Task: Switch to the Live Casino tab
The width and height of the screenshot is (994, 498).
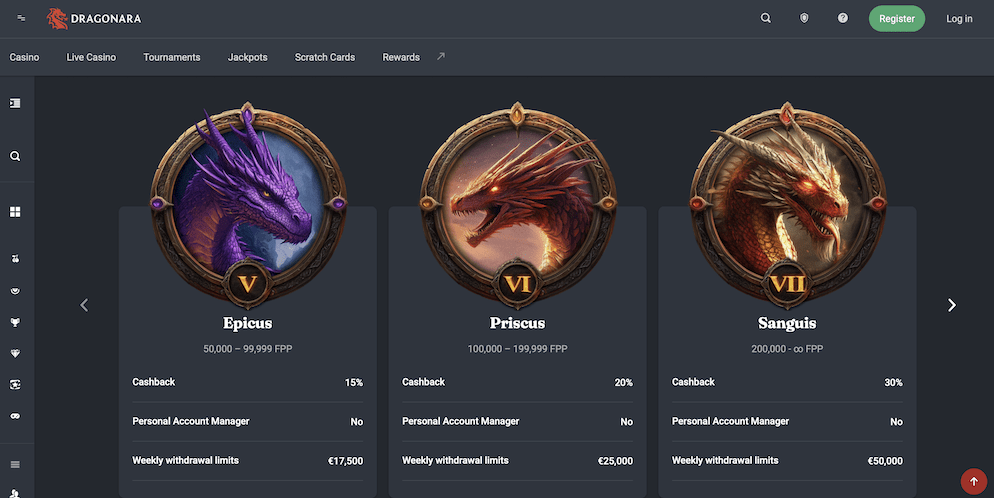Action: point(91,57)
